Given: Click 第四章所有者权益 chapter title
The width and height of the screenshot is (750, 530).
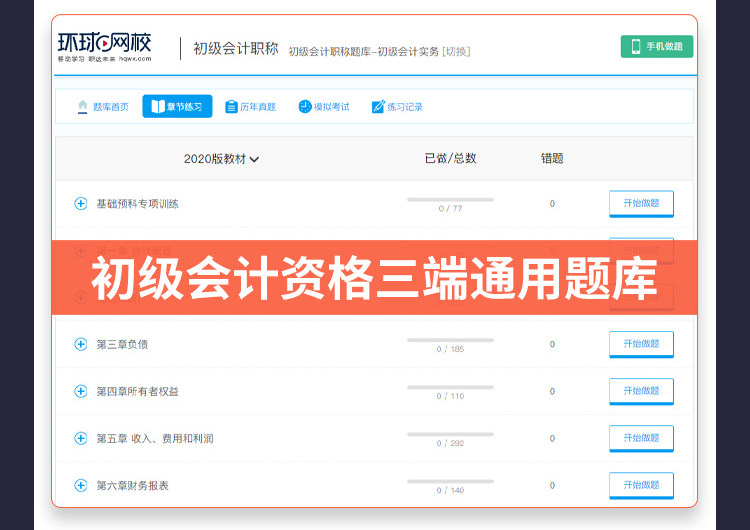Looking at the screenshot, I should pyautogui.click(x=137, y=391).
